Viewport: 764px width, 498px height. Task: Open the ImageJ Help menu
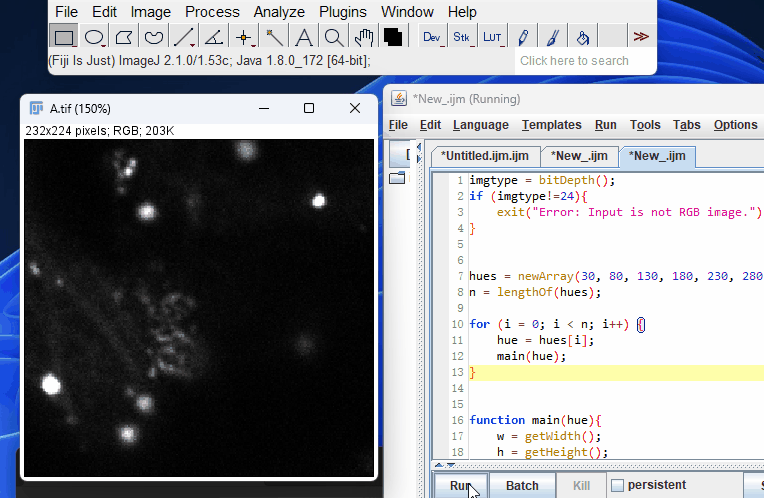462,12
